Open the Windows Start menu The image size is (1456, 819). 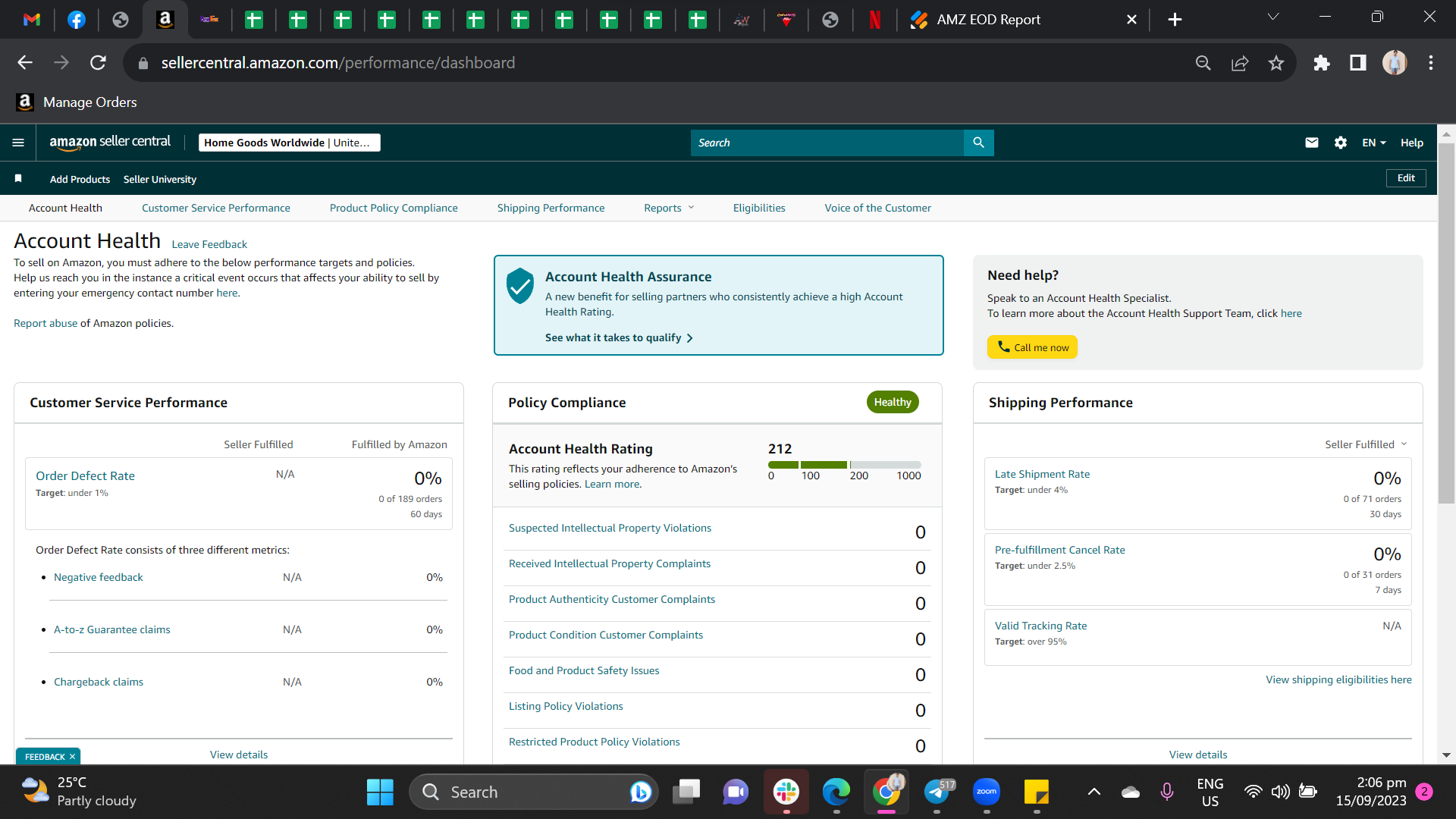coord(380,792)
